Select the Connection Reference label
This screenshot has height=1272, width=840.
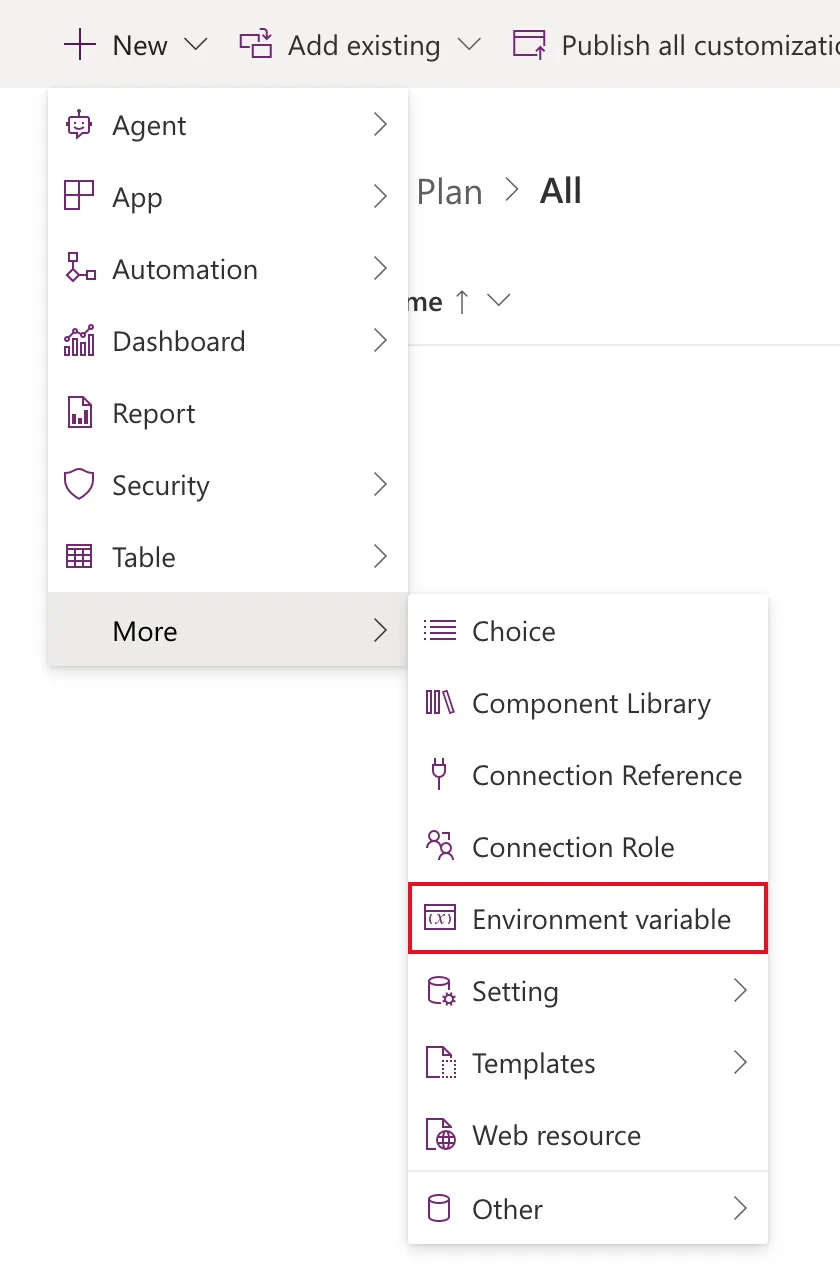[x=607, y=776]
